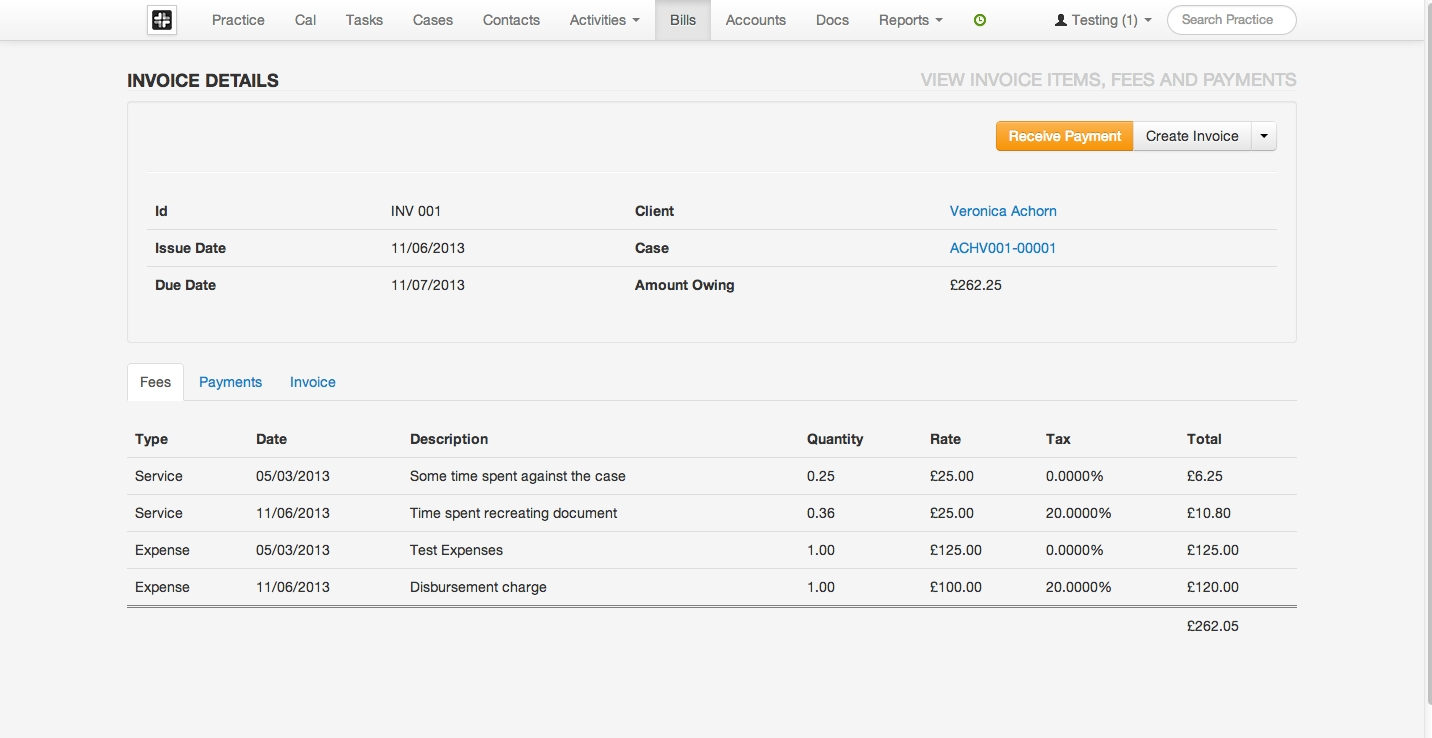Switch to the Payments tab
The image size is (1432, 738).
coord(230,382)
